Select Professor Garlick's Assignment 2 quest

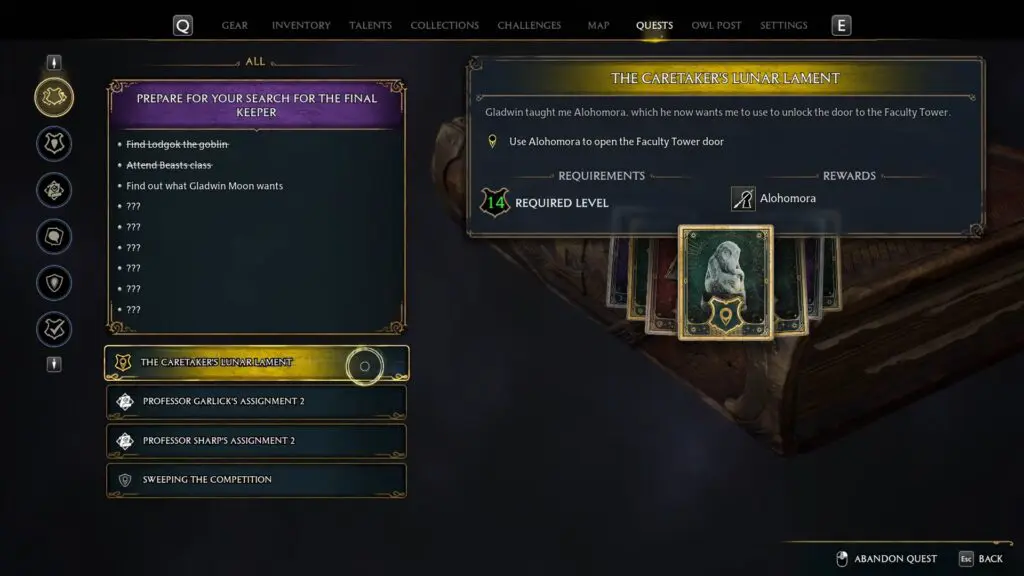(257, 402)
